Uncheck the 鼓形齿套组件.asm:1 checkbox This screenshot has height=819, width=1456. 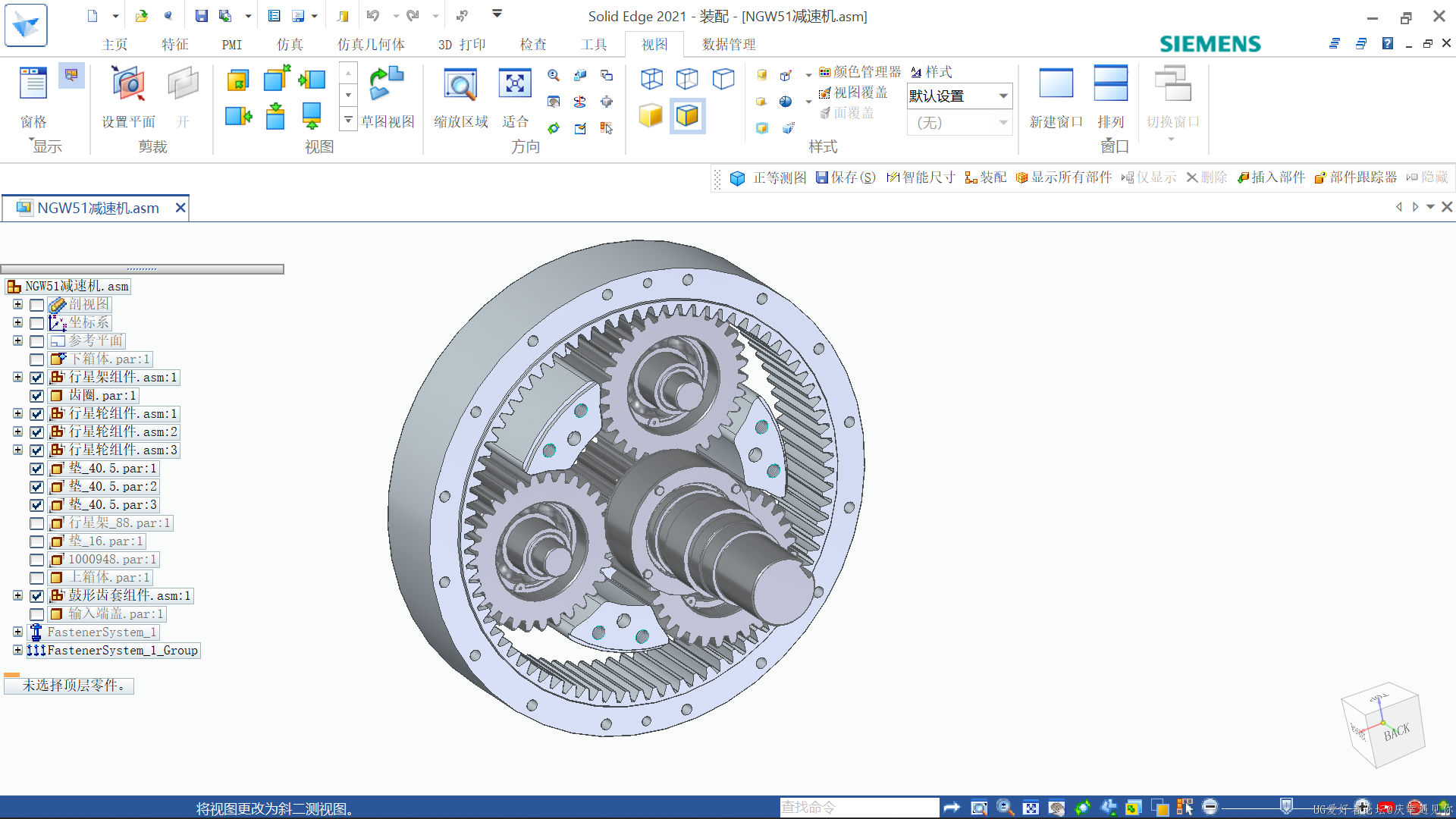coord(36,596)
